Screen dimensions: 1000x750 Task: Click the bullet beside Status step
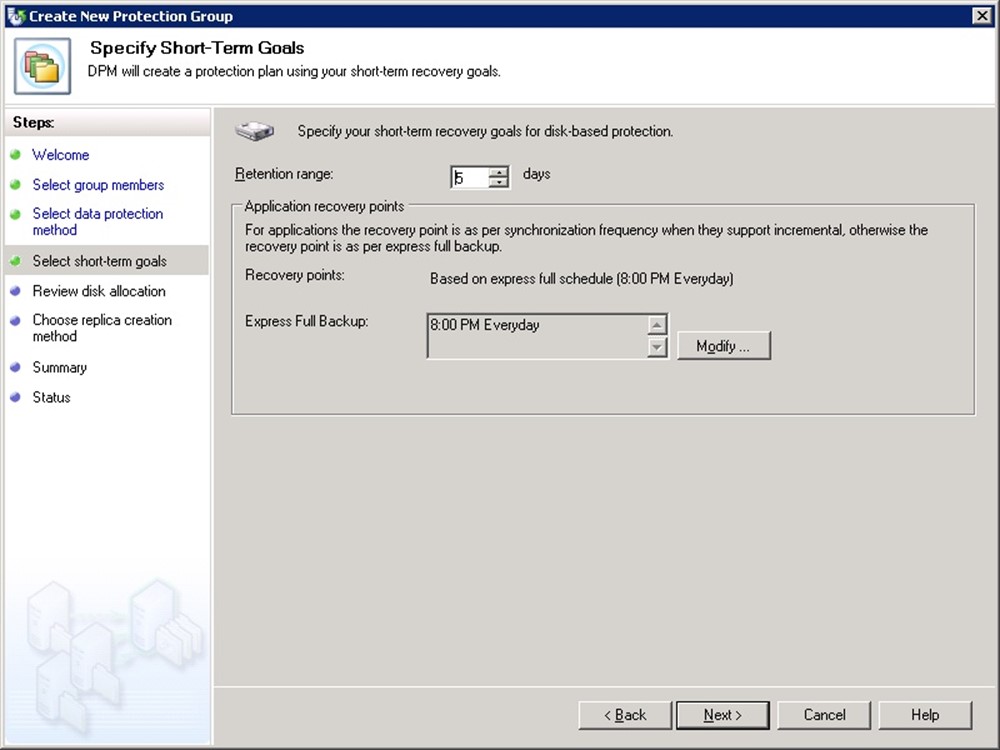coord(15,398)
